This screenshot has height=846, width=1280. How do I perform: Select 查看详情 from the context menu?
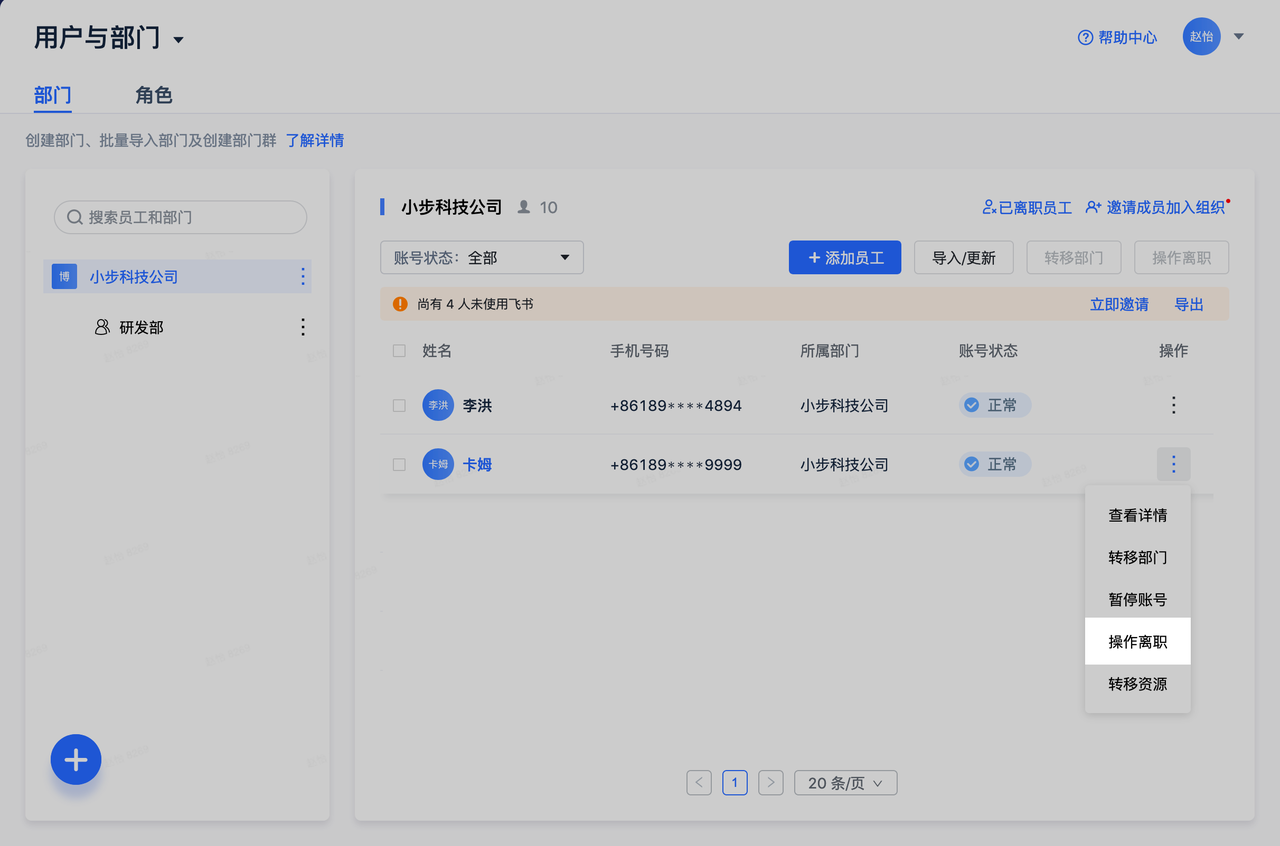point(1138,516)
